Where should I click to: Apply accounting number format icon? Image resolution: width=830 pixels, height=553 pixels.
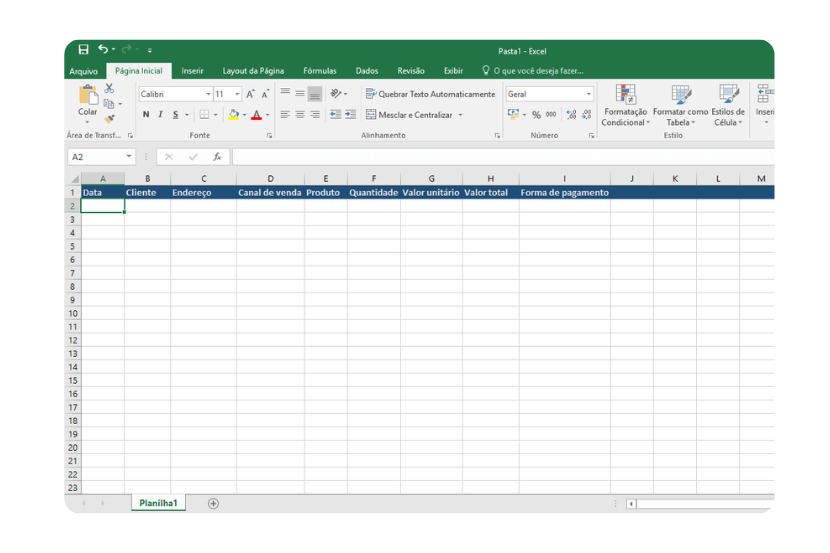[513, 114]
